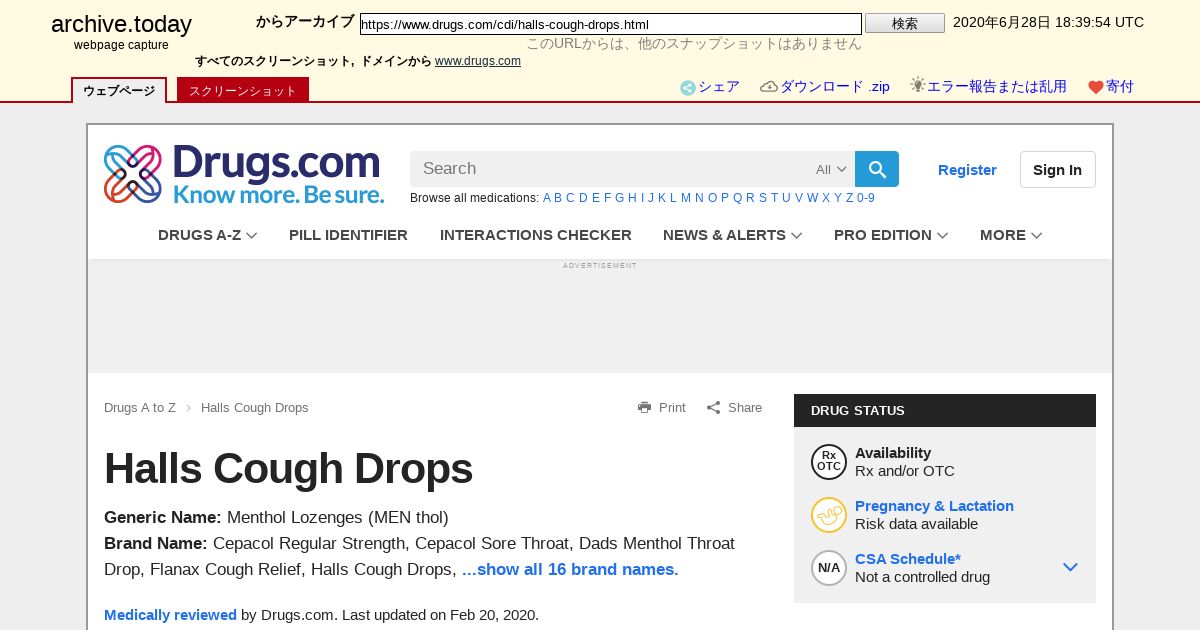Click the Halls Cough Drops heading
Screen dimensions: 1200x630
(x=289, y=468)
